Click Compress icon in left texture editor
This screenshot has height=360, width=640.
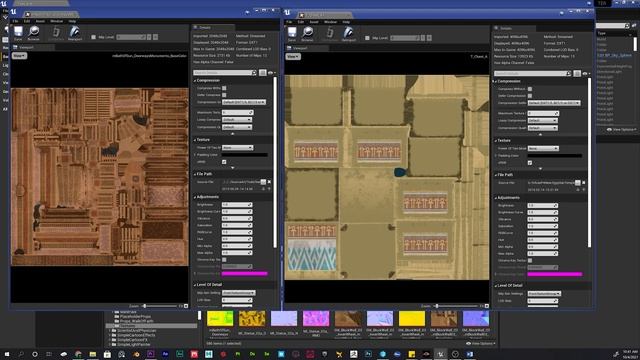click(56, 31)
